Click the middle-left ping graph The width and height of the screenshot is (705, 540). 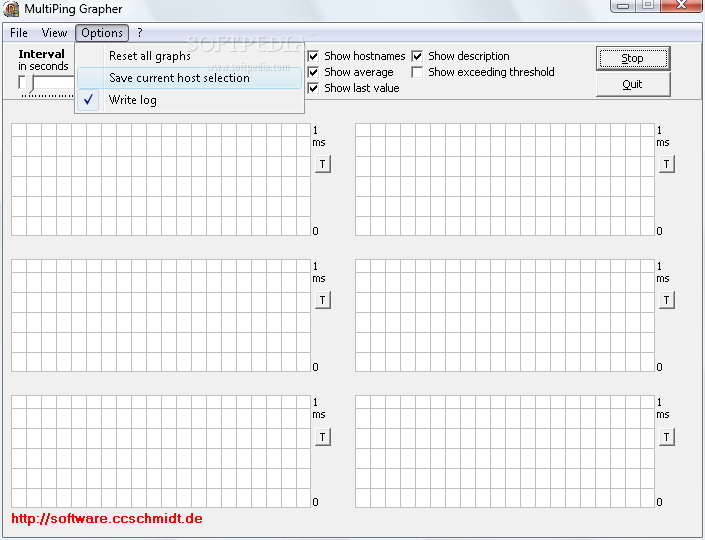161,316
